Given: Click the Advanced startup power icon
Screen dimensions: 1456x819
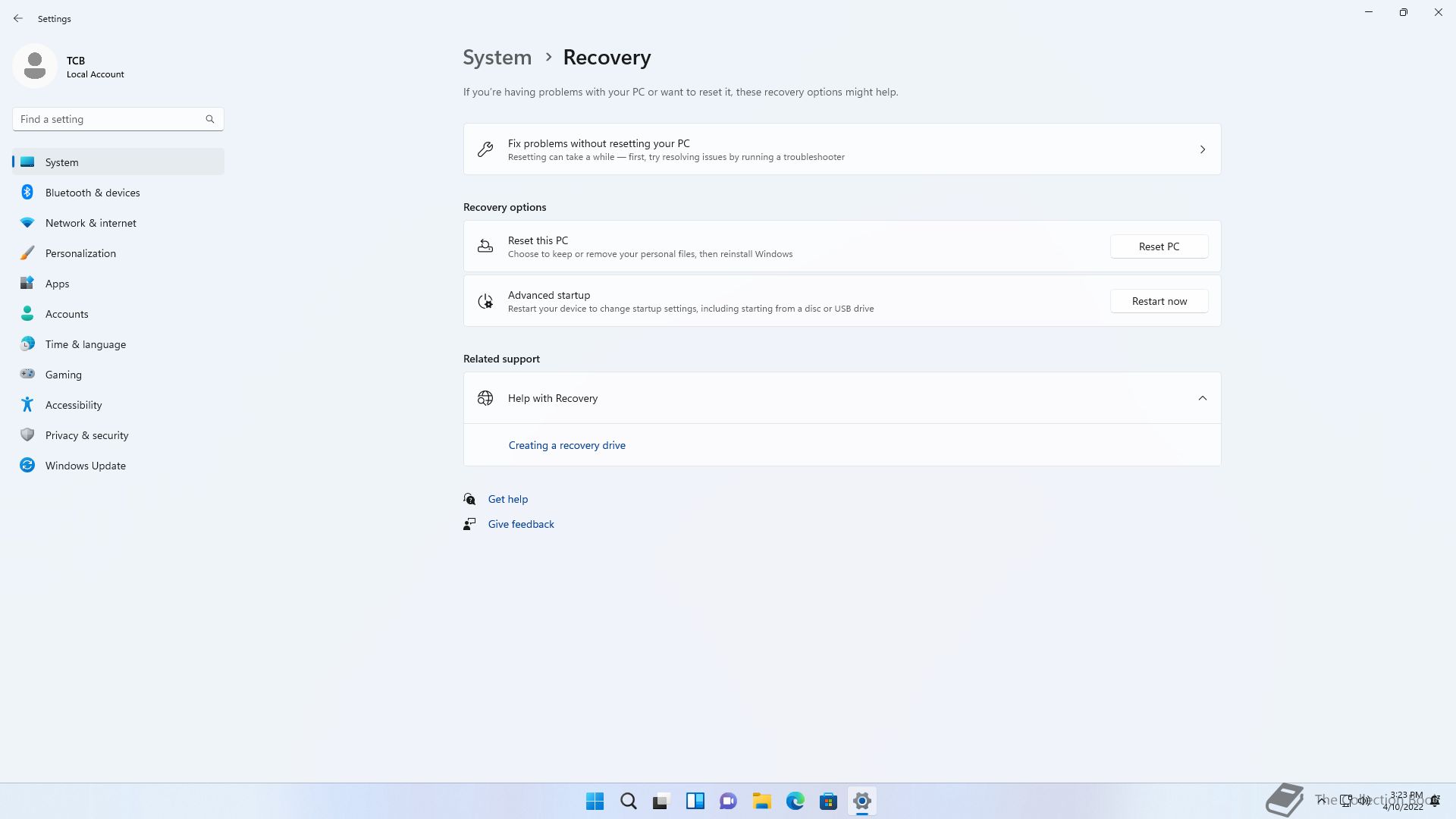Looking at the screenshot, I should [x=485, y=301].
